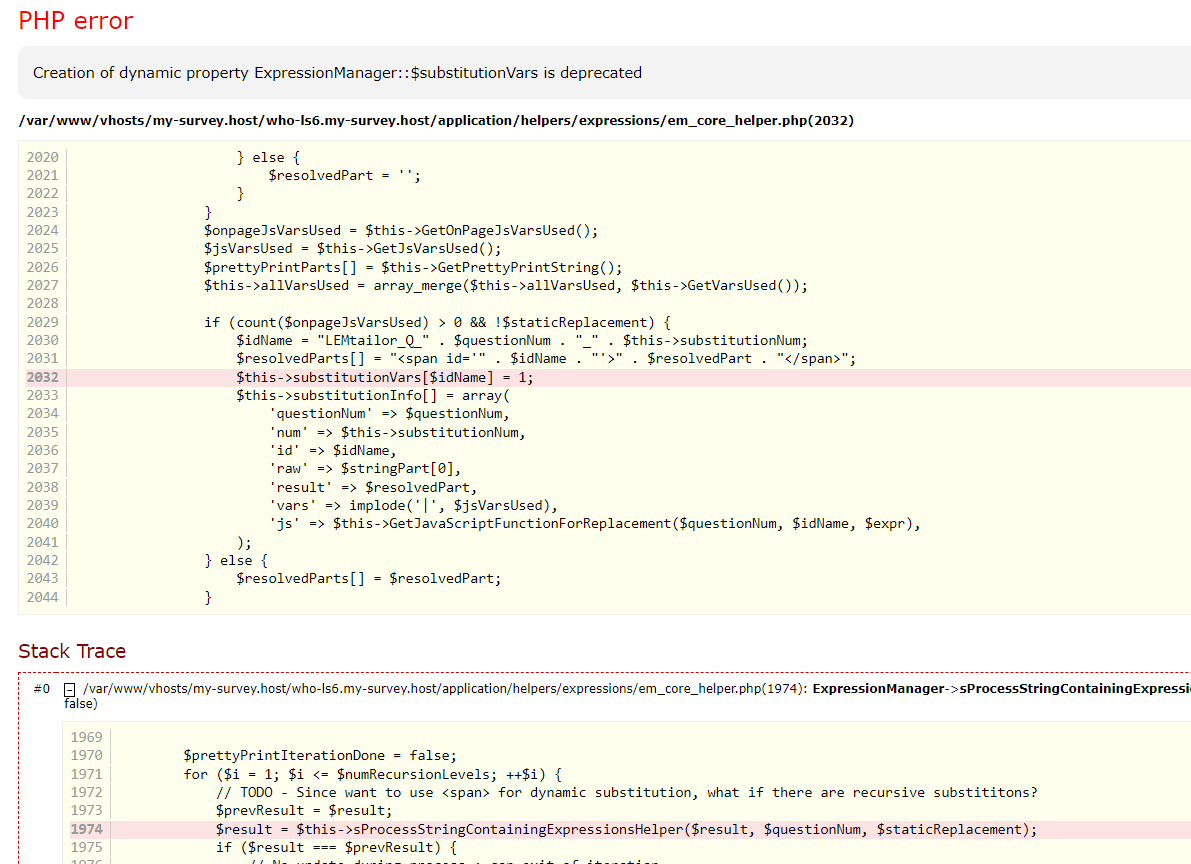Click line number 2044 in gutter

tap(42, 597)
